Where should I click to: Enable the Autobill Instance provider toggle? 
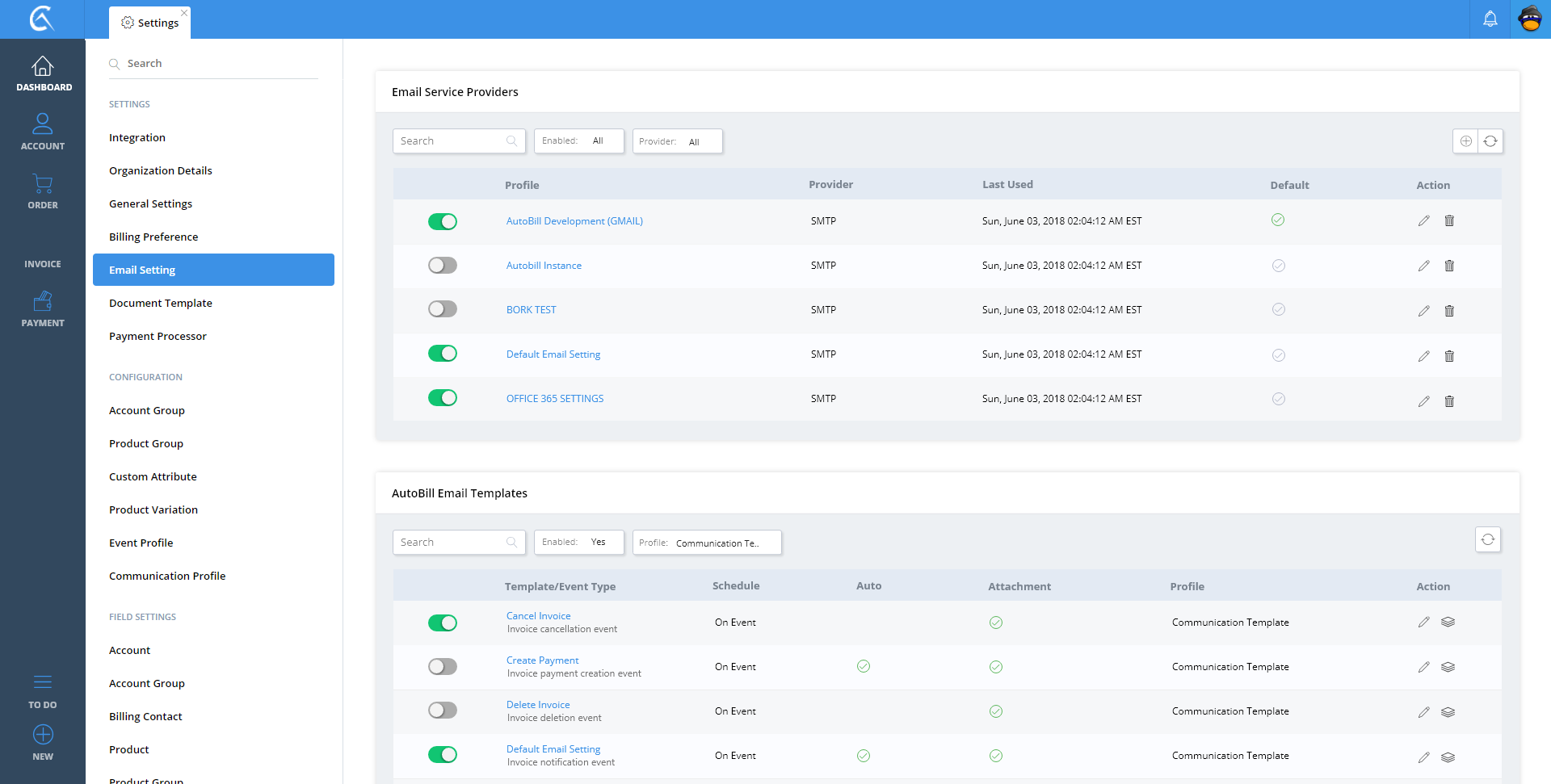[443, 266]
